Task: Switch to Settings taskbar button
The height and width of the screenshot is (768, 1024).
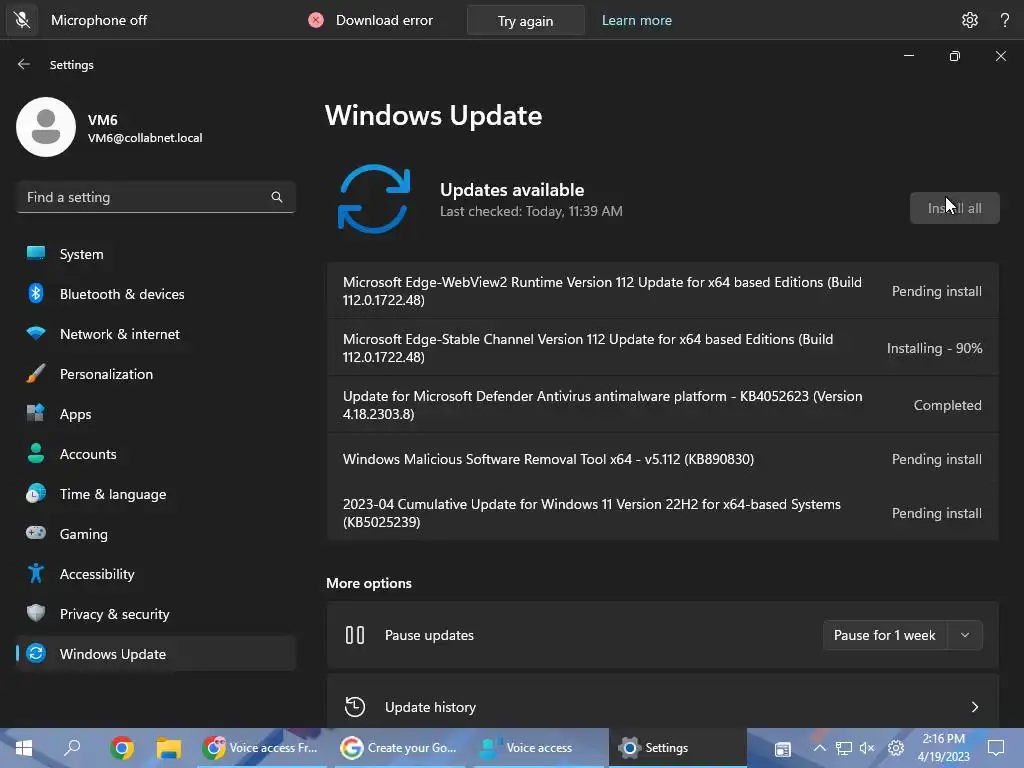Action: click(x=677, y=748)
